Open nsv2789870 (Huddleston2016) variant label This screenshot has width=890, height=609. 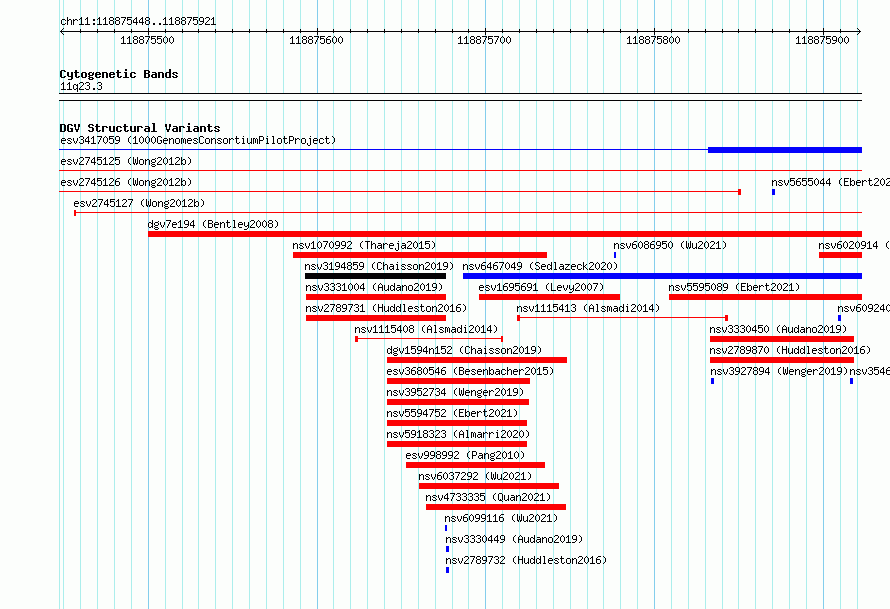[x=790, y=350]
